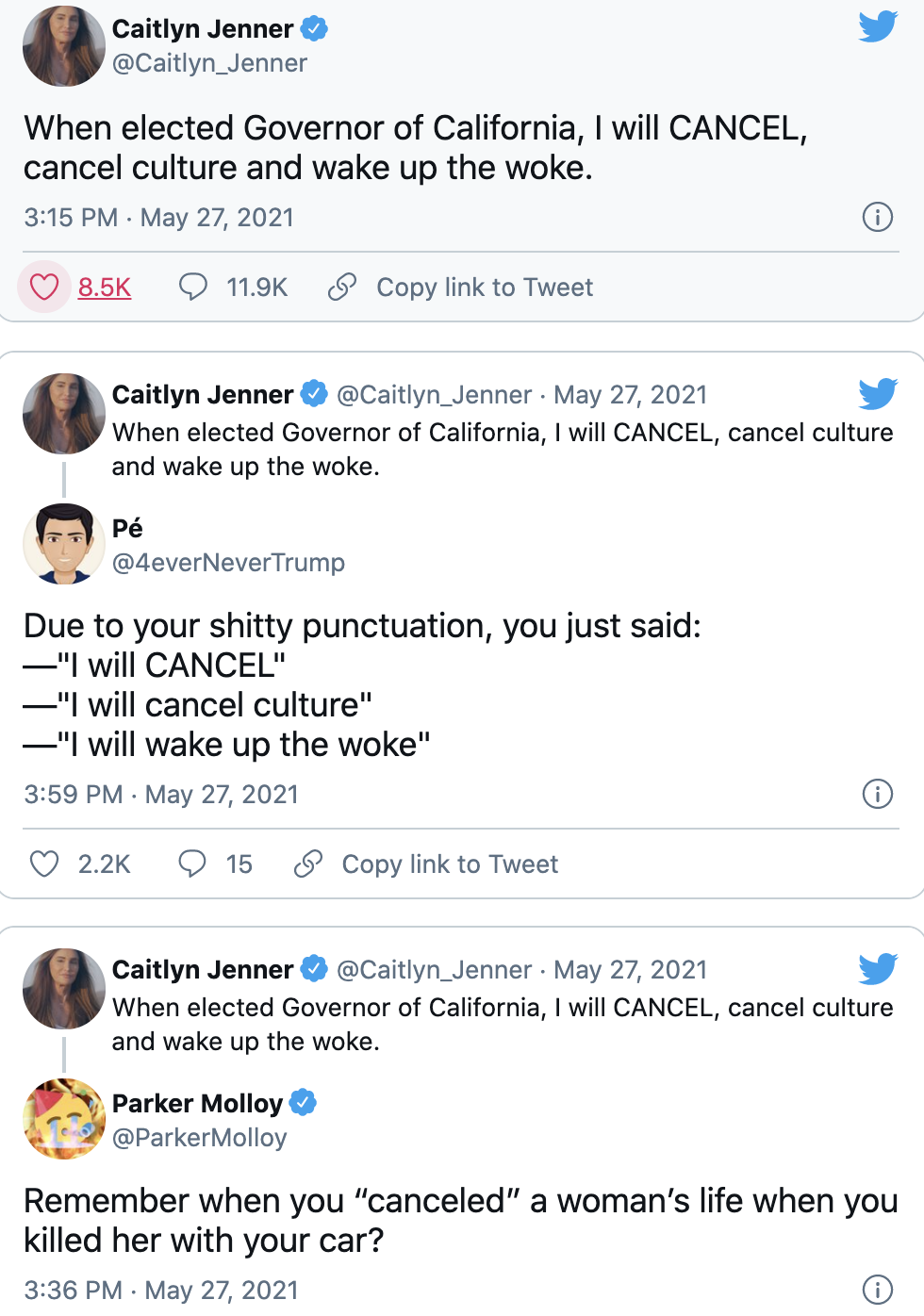Like Pé's reply with the 2.2K heart
Image resolution: width=924 pixels, height=1316 pixels.
coord(44,864)
